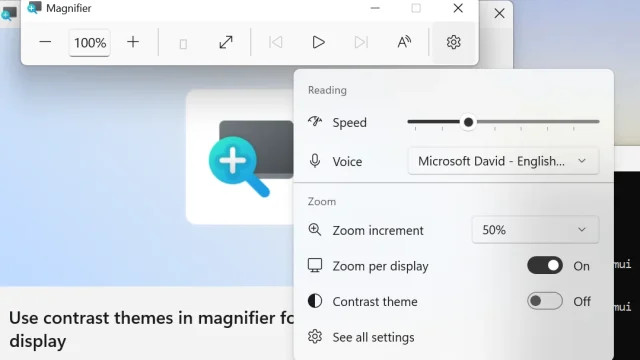The image size is (640, 360).
Task: Start reading with the play button
Action: (x=318, y=42)
